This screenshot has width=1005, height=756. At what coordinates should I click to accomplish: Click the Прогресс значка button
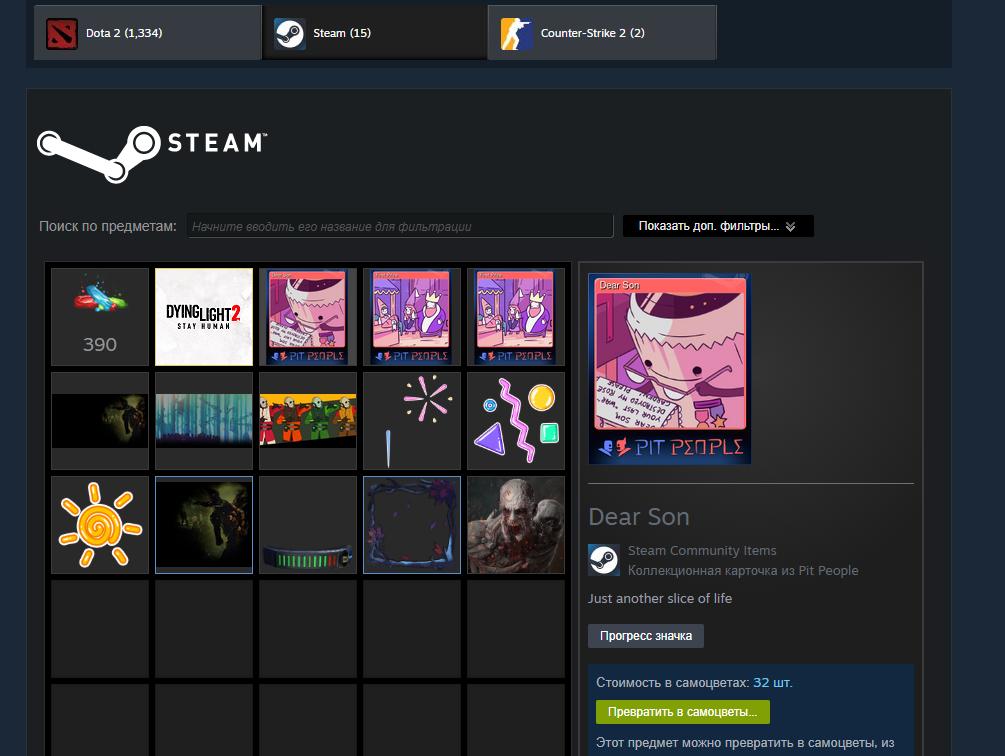click(646, 636)
